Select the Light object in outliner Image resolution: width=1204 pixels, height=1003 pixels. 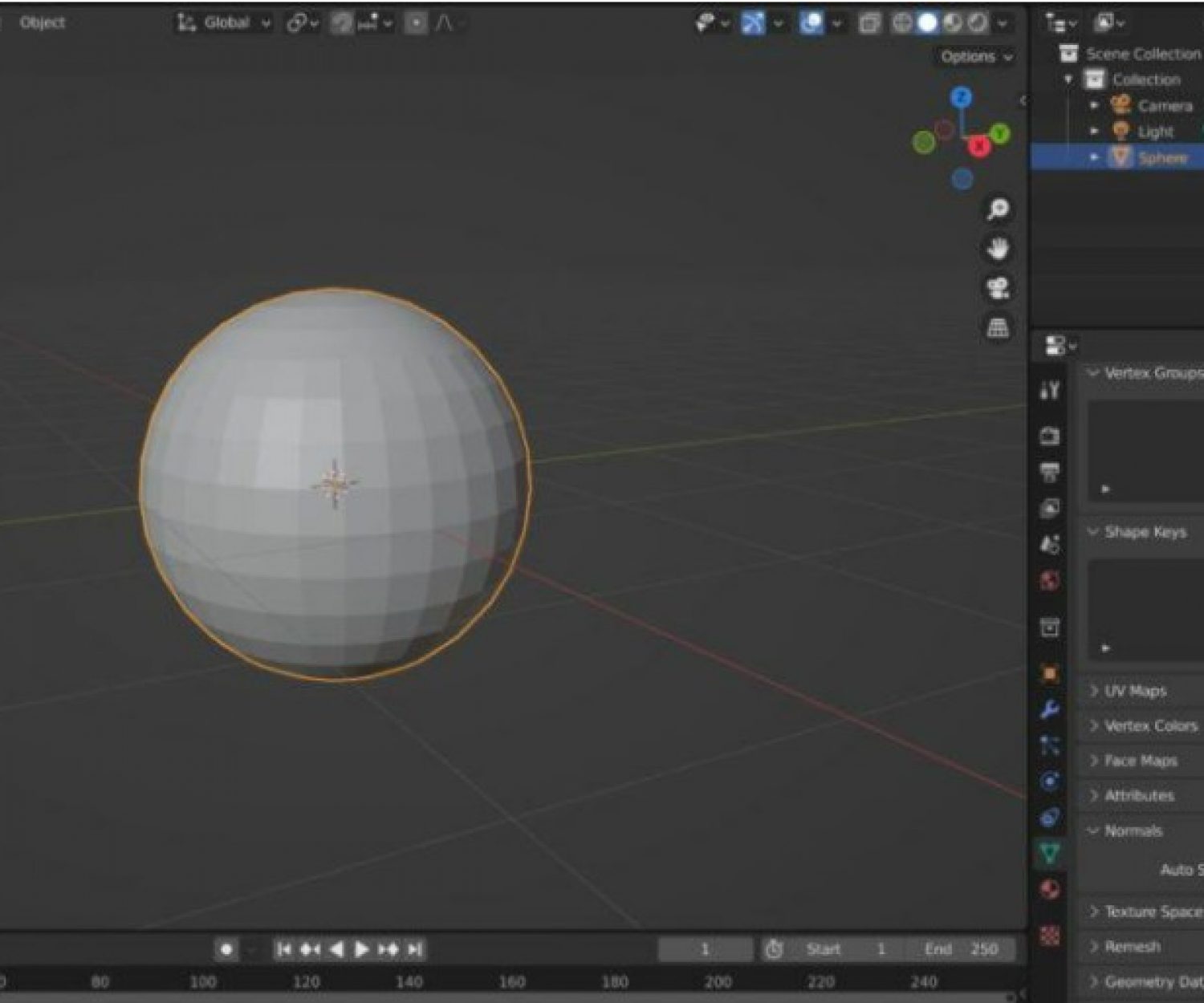pos(1155,132)
